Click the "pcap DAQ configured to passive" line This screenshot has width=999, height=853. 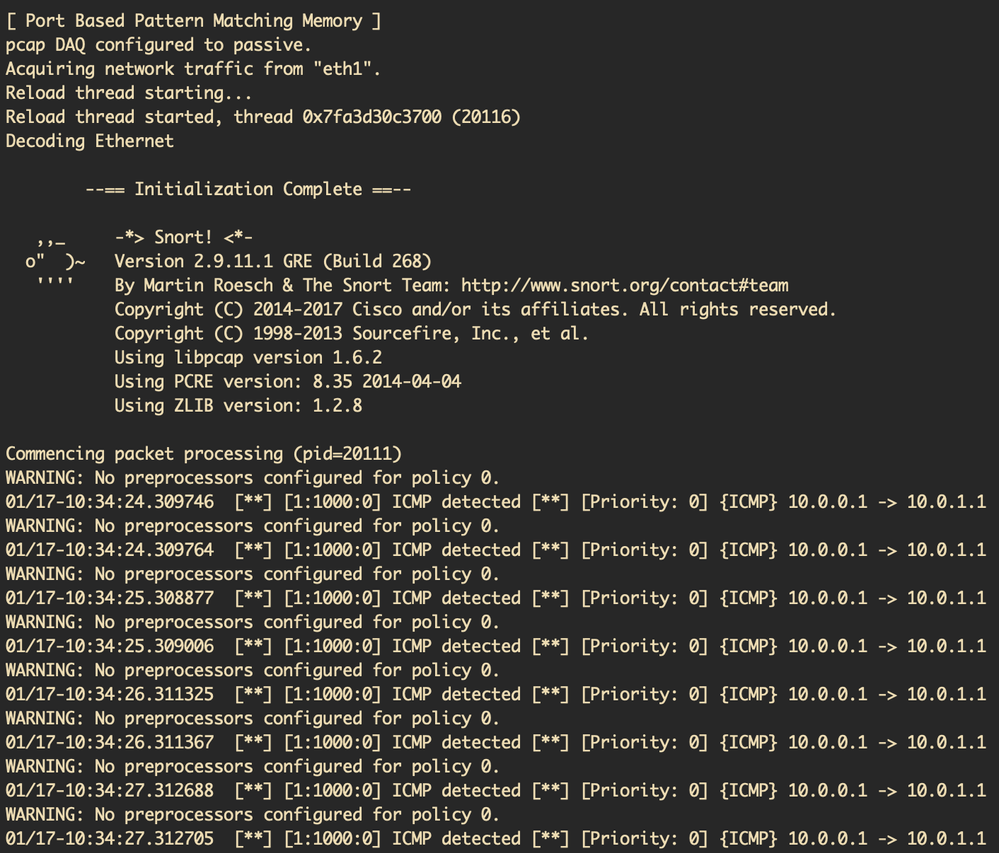point(158,45)
